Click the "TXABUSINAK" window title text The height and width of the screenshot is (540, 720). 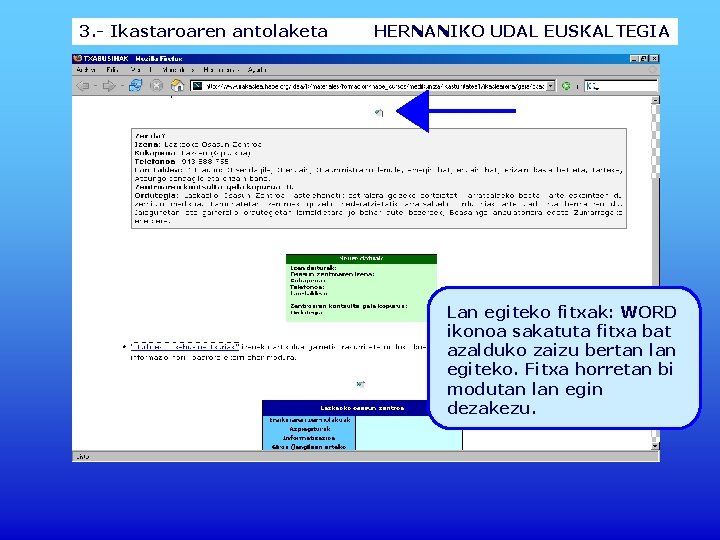(x=107, y=58)
